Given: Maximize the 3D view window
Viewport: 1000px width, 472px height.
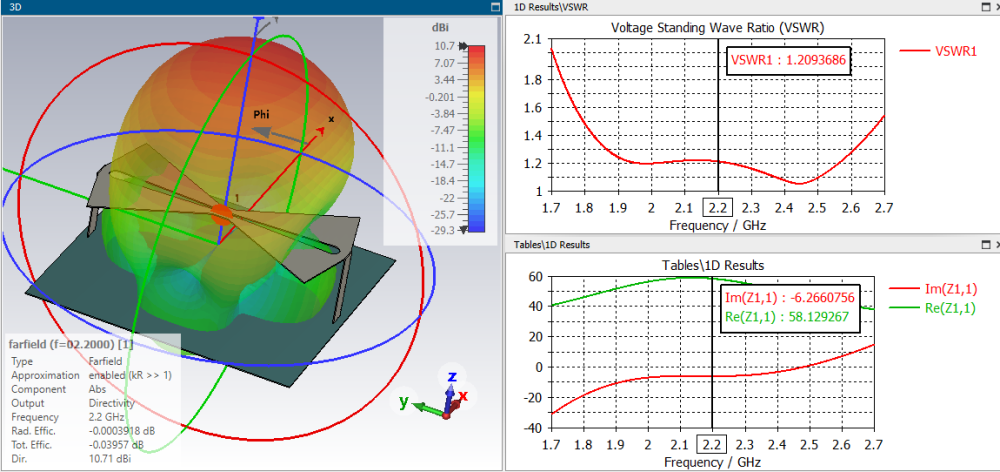Looking at the screenshot, I should tap(495, 7).
